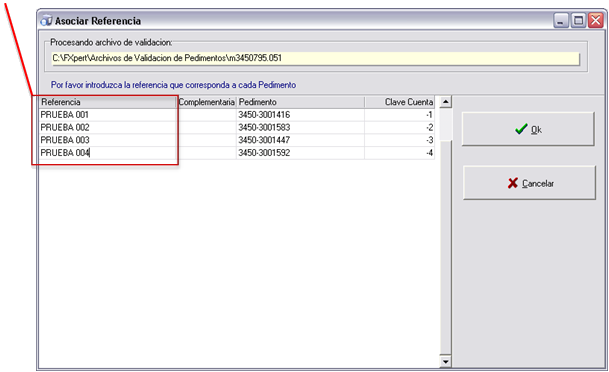Click the Cancelar button
Screen dimensions: 609x372
pos(529,183)
